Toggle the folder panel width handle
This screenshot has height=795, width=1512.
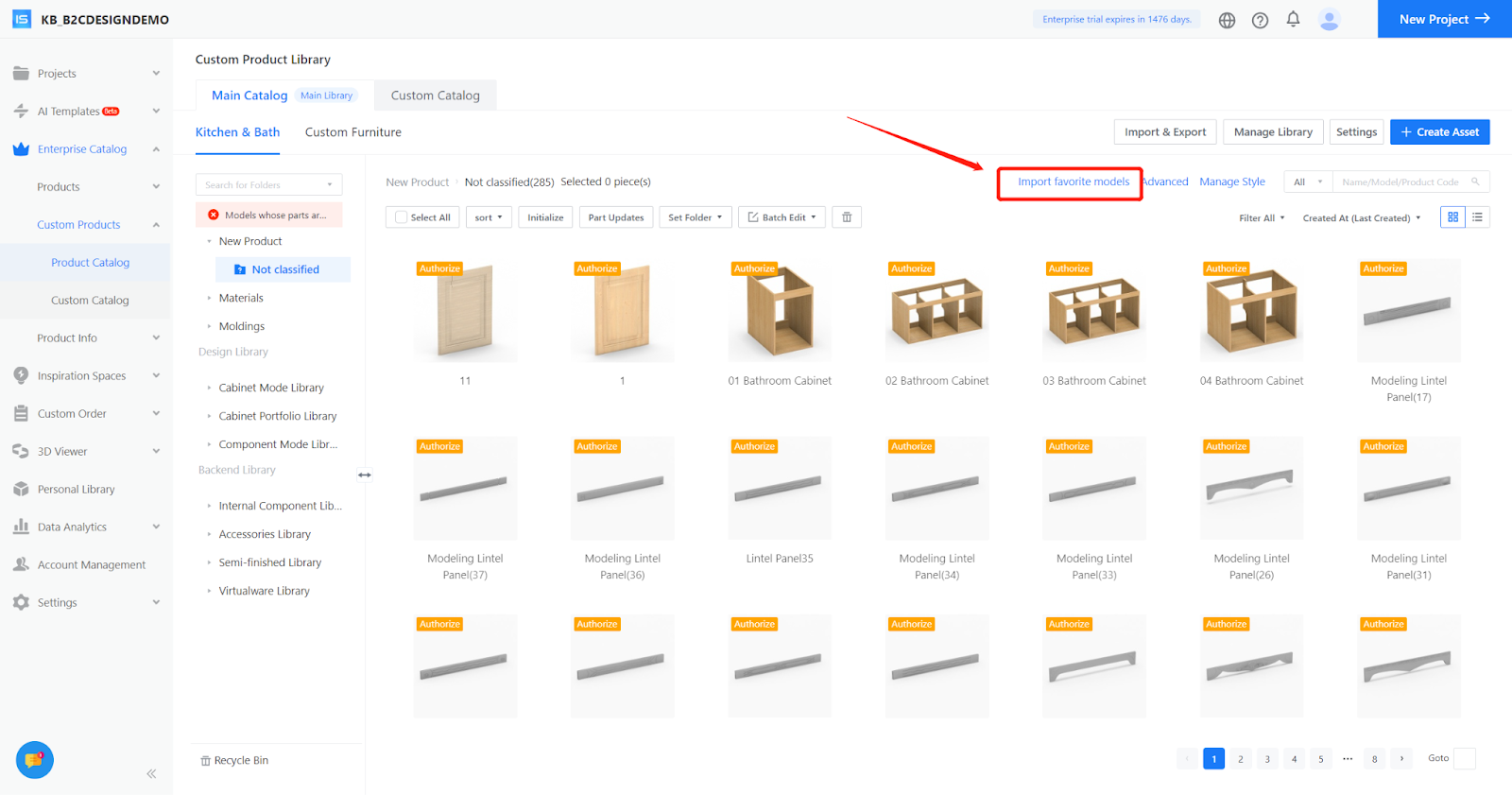(365, 475)
